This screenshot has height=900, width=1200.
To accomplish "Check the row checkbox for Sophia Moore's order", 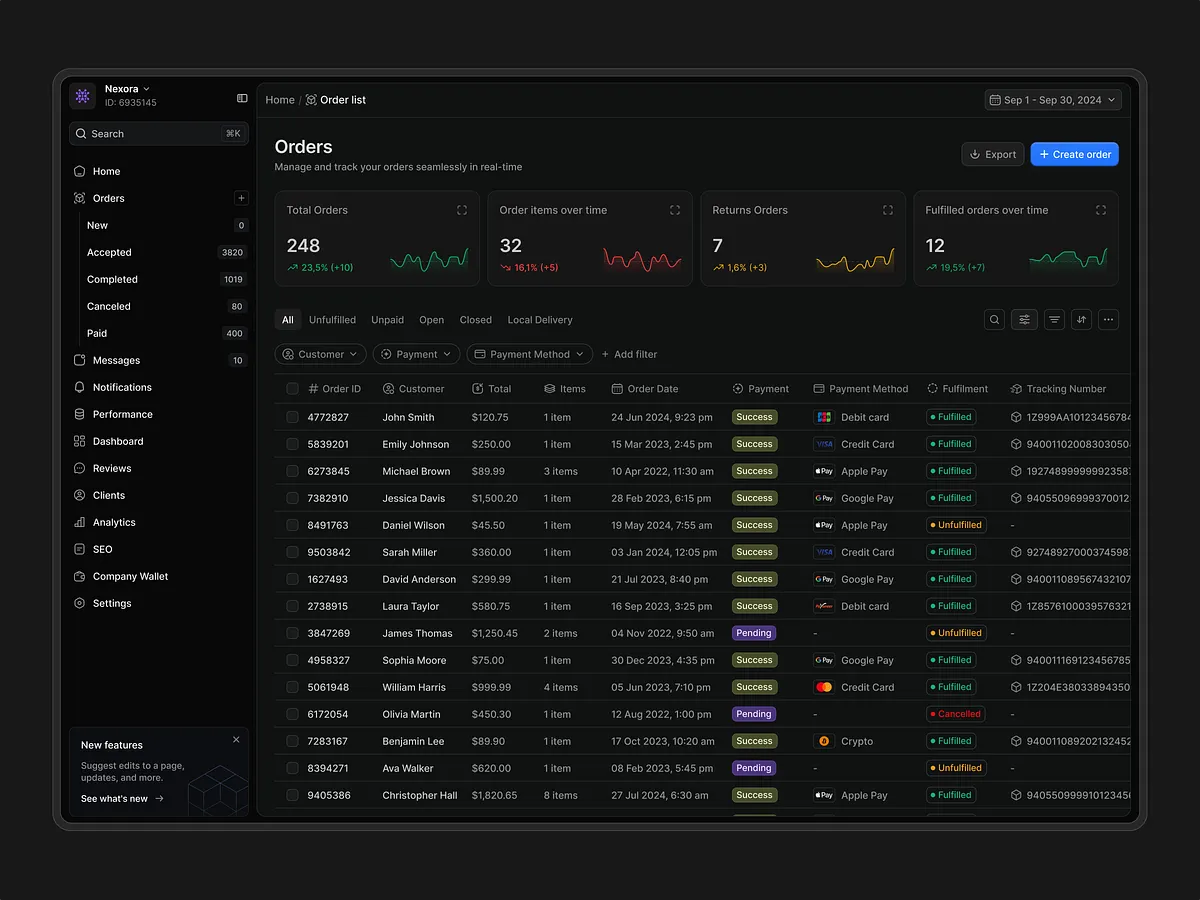I will pyautogui.click(x=291, y=660).
